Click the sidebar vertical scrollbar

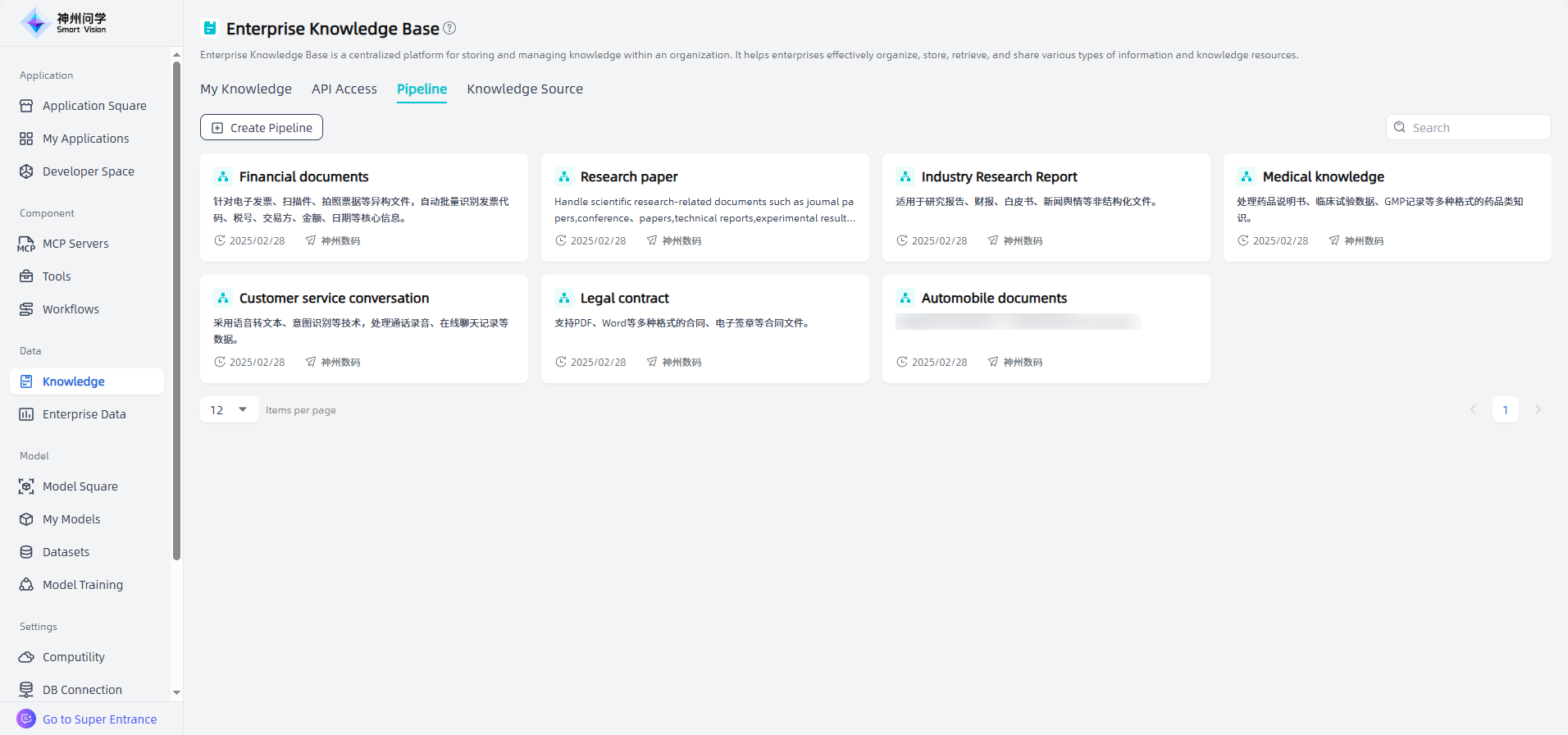point(176,312)
